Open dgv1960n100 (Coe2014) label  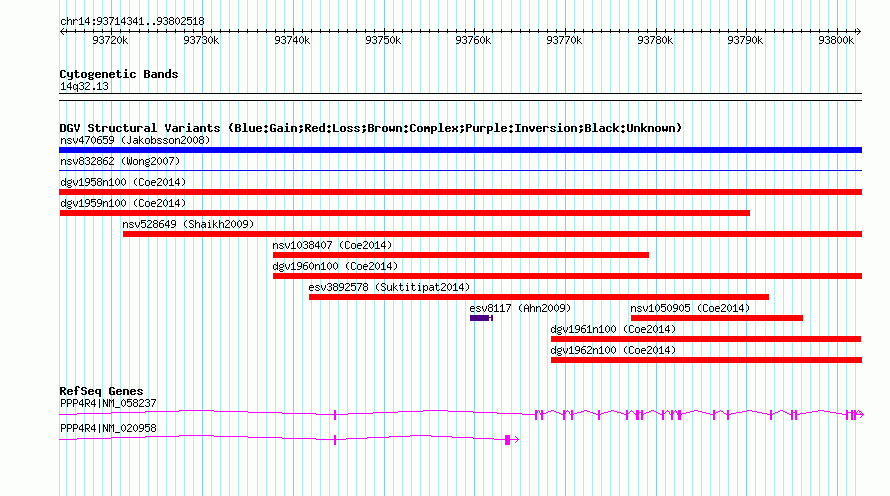click(x=335, y=266)
